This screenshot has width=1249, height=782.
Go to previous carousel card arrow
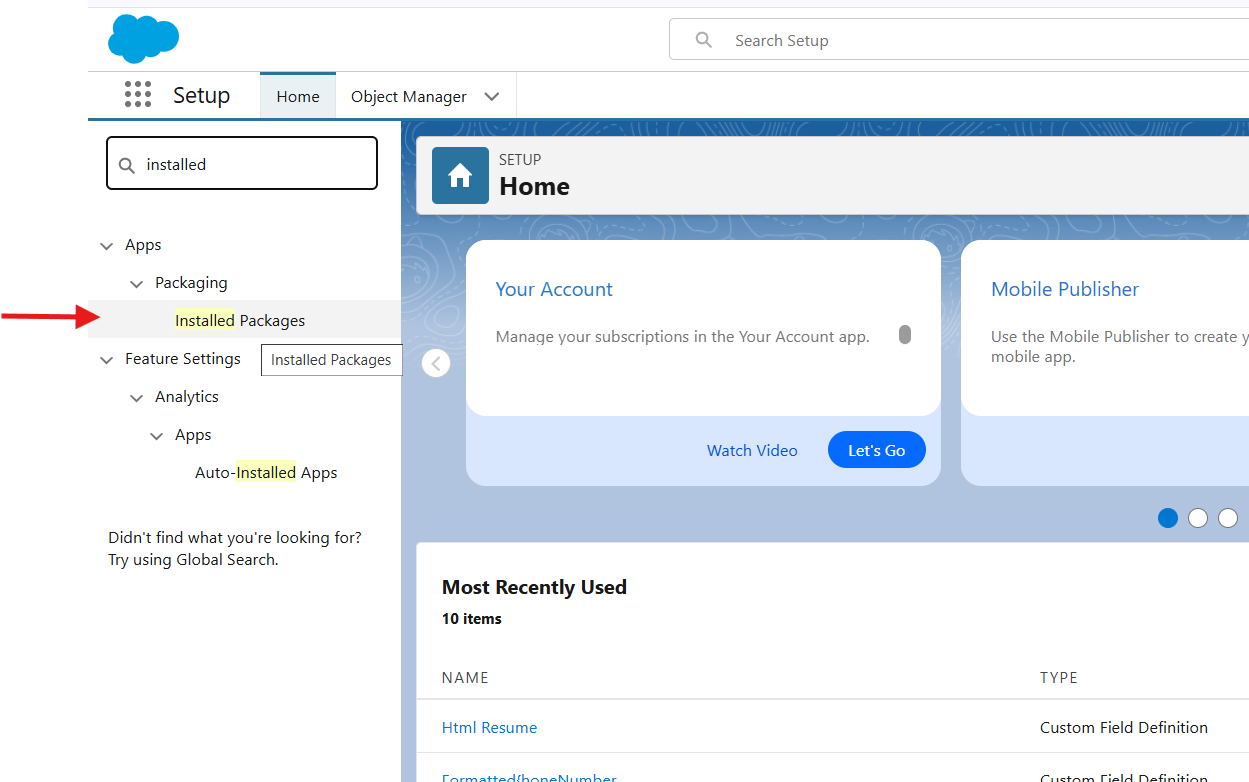[436, 363]
